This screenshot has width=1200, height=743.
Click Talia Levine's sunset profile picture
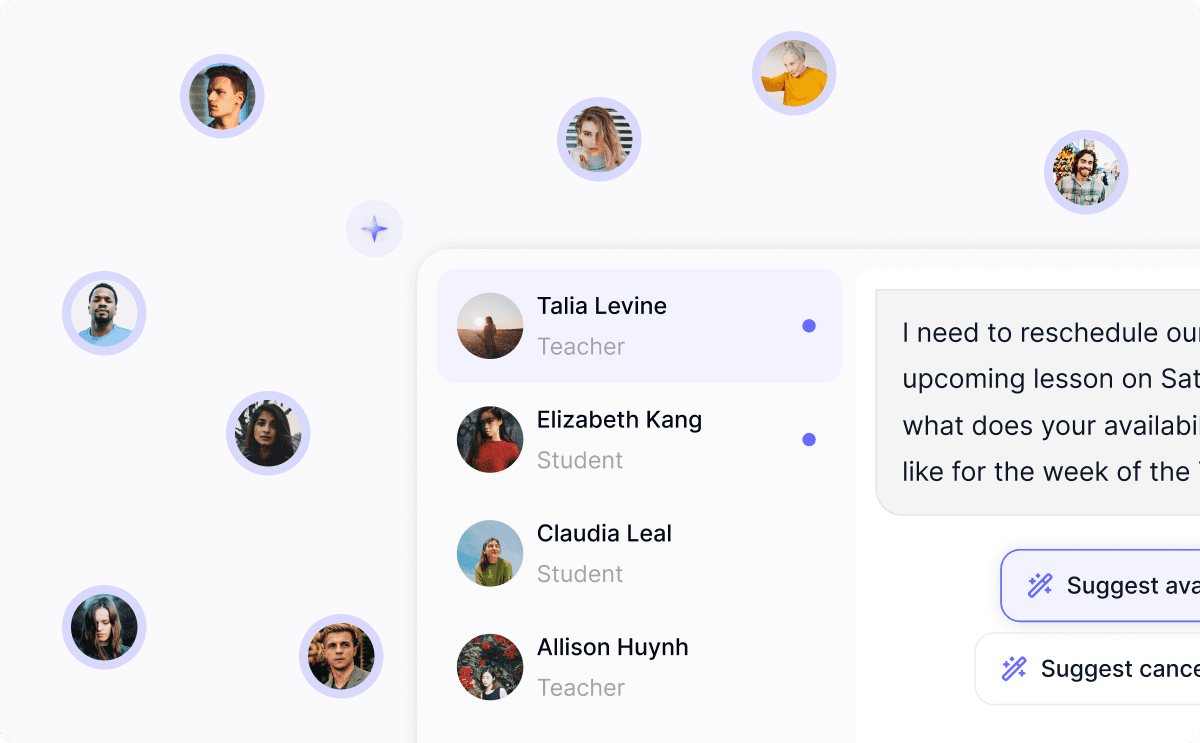pyautogui.click(x=490, y=326)
